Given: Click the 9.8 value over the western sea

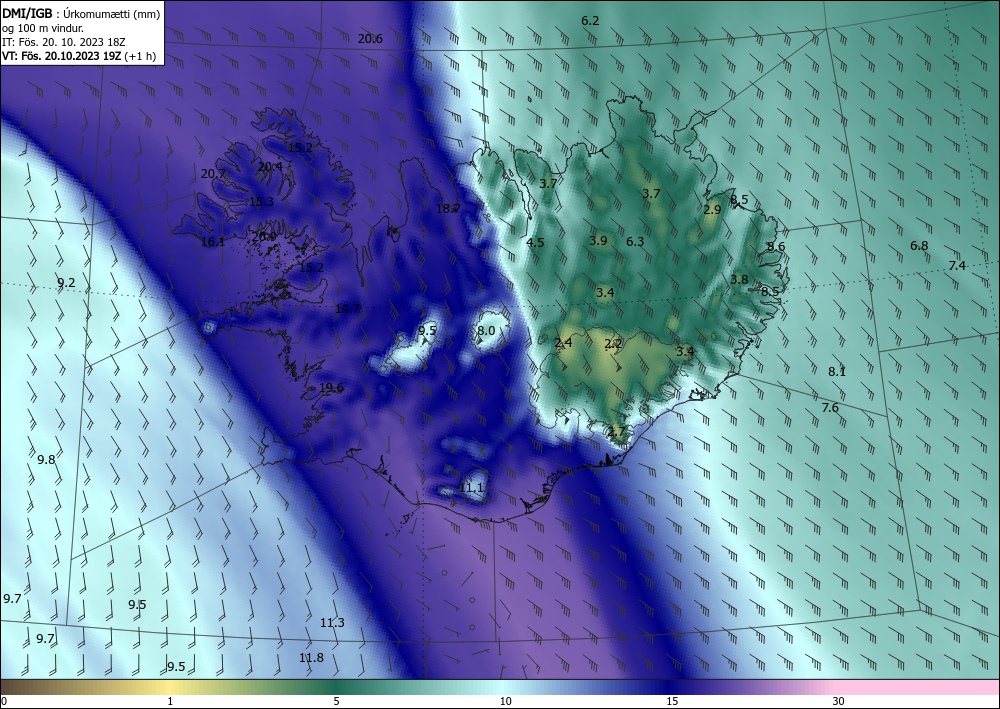Looking at the screenshot, I should pos(46,459).
